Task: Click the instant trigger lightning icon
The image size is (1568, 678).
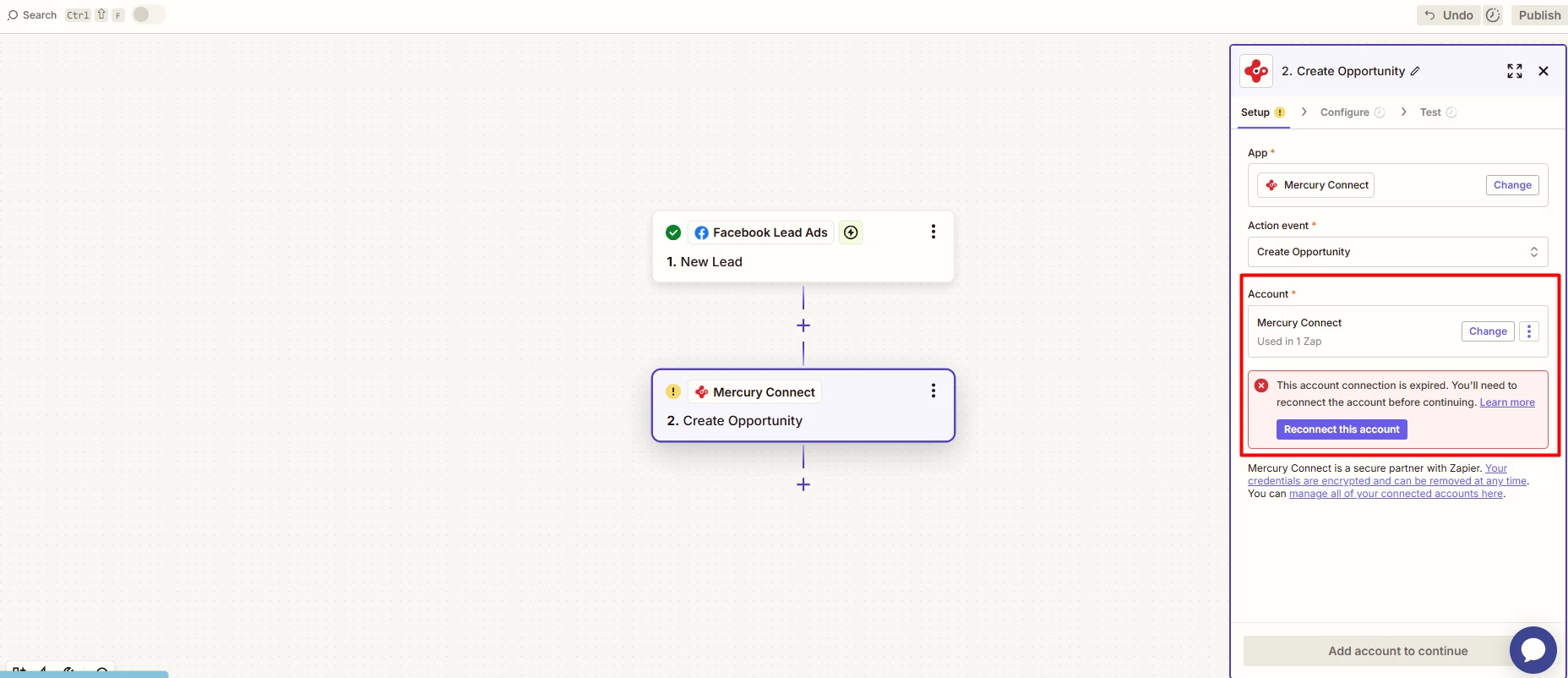Action: click(x=851, y=232)
